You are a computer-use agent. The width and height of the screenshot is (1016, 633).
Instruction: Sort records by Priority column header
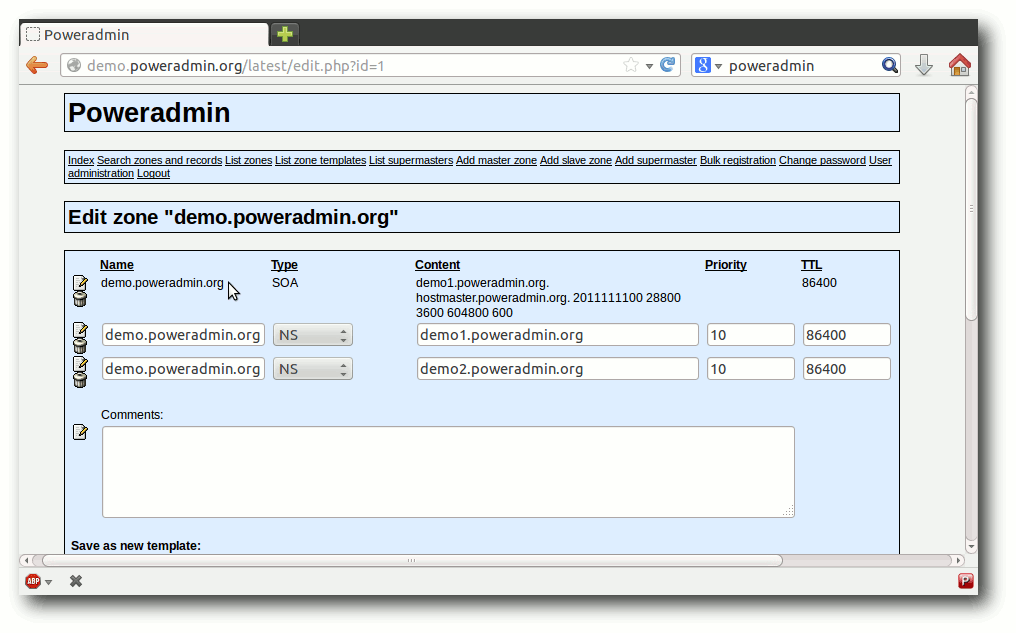[726, 264]
